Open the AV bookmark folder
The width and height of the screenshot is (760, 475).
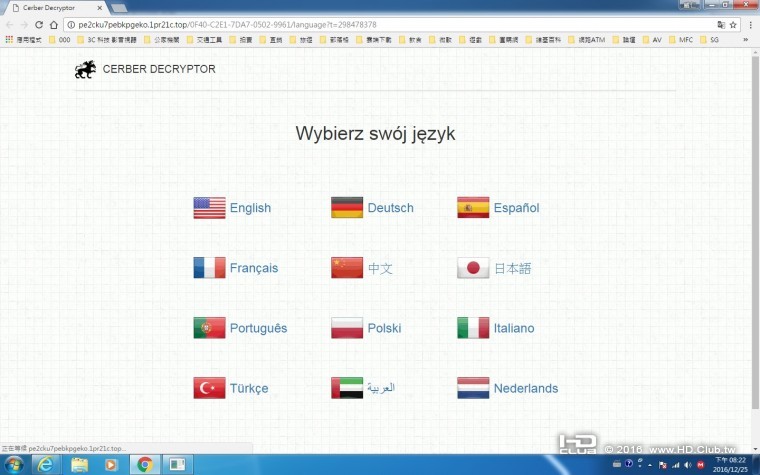tap(652, 40)
